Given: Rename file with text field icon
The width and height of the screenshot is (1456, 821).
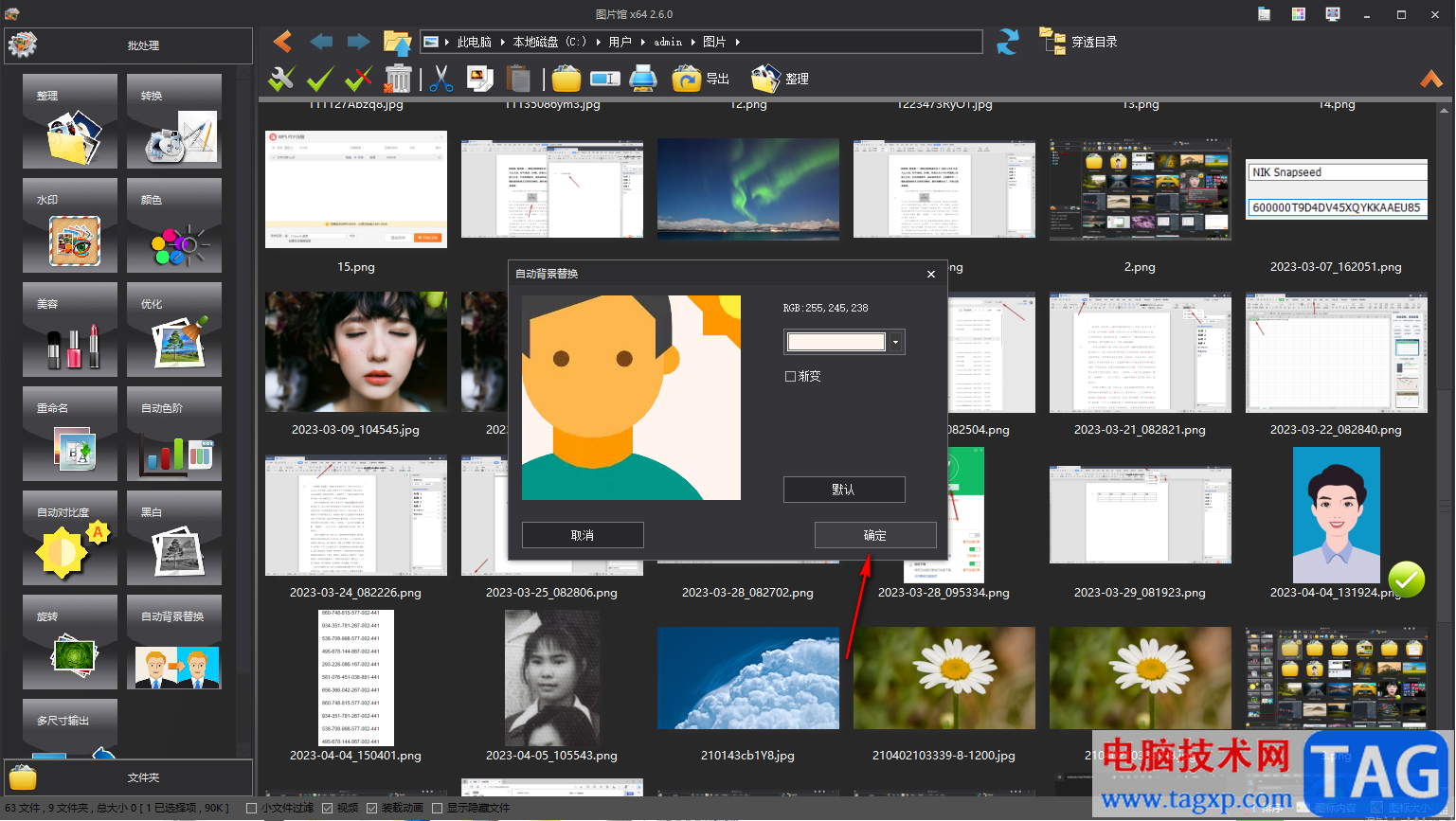Looking at the screenshot, I should (x=605, y=79).
